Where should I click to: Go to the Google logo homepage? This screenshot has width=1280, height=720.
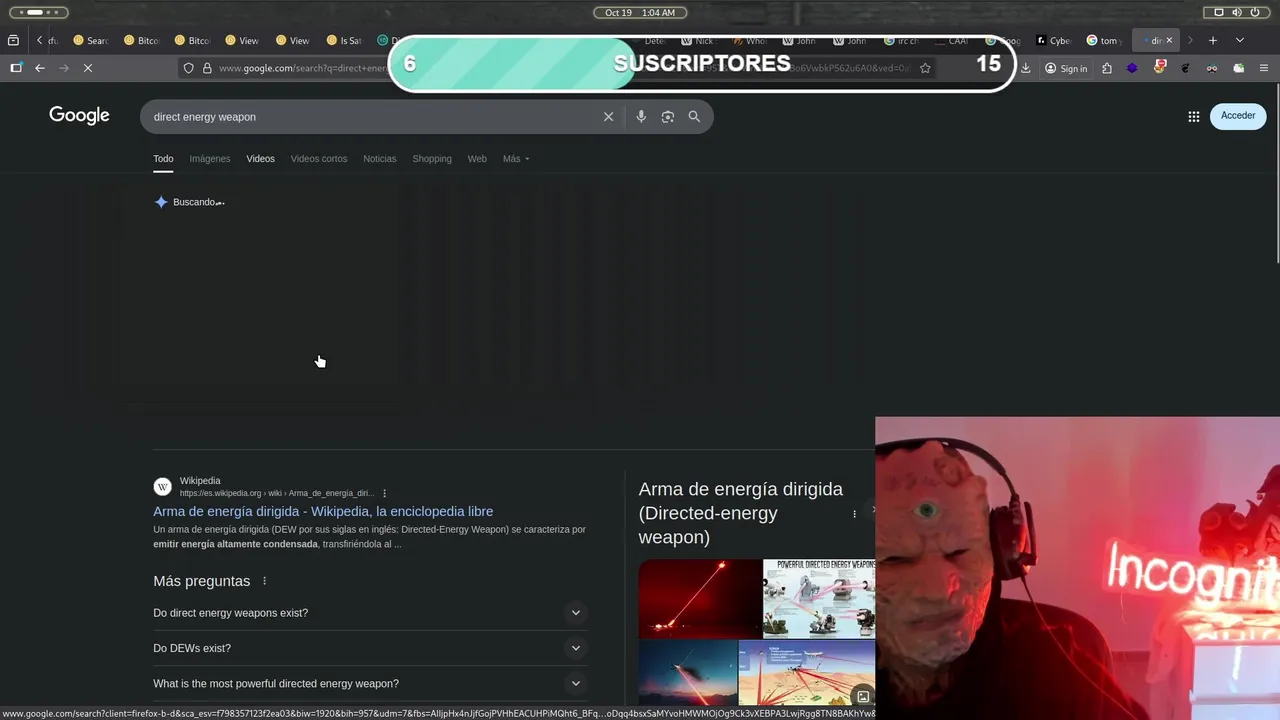click(79, 116)
